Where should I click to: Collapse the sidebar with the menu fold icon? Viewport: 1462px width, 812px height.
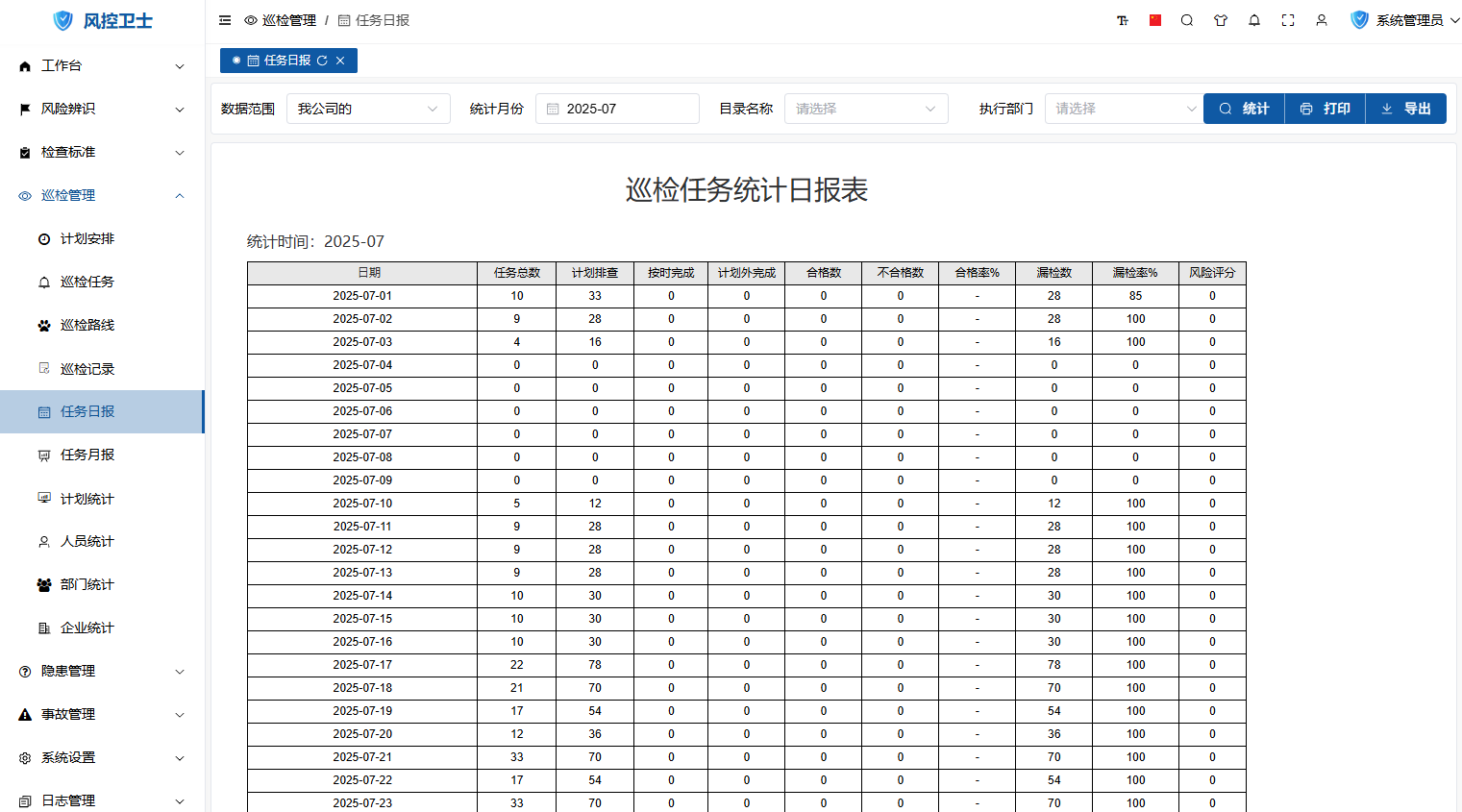225,20
